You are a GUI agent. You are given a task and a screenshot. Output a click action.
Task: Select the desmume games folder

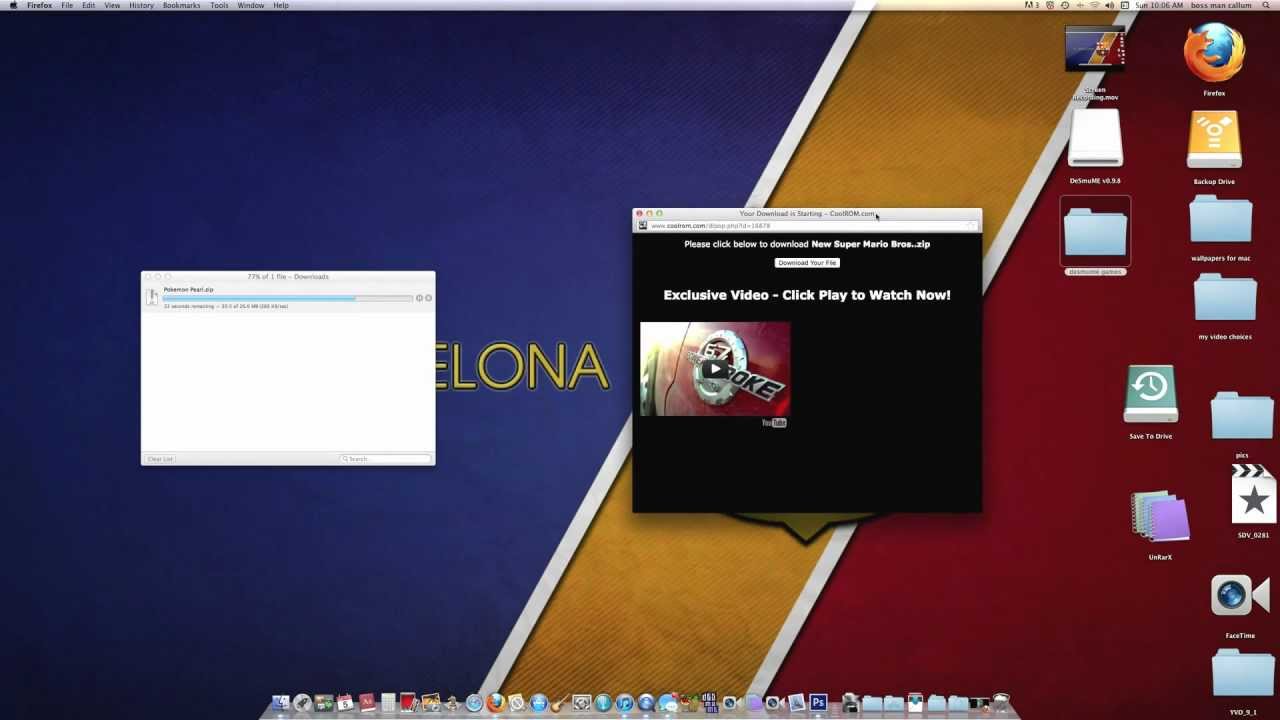point(1095,232)
